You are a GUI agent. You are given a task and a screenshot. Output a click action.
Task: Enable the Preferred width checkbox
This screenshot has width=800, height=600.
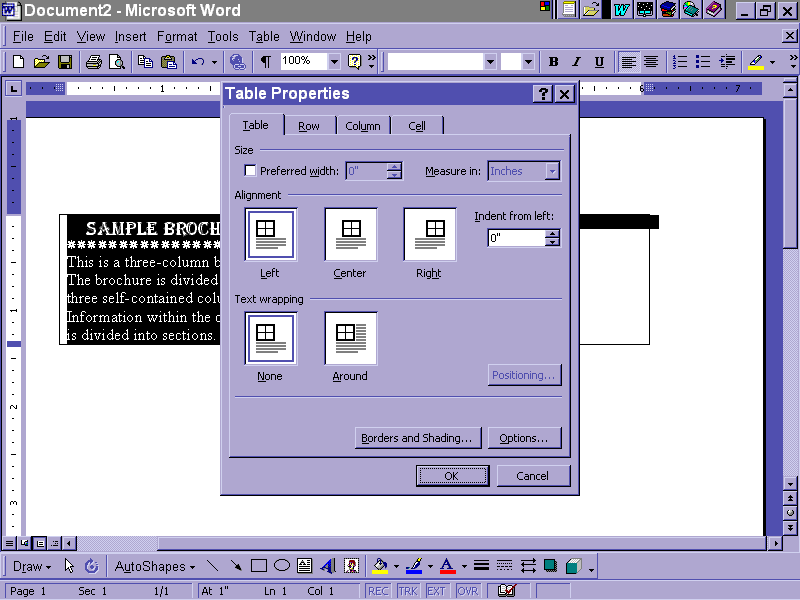pos(250,171)
